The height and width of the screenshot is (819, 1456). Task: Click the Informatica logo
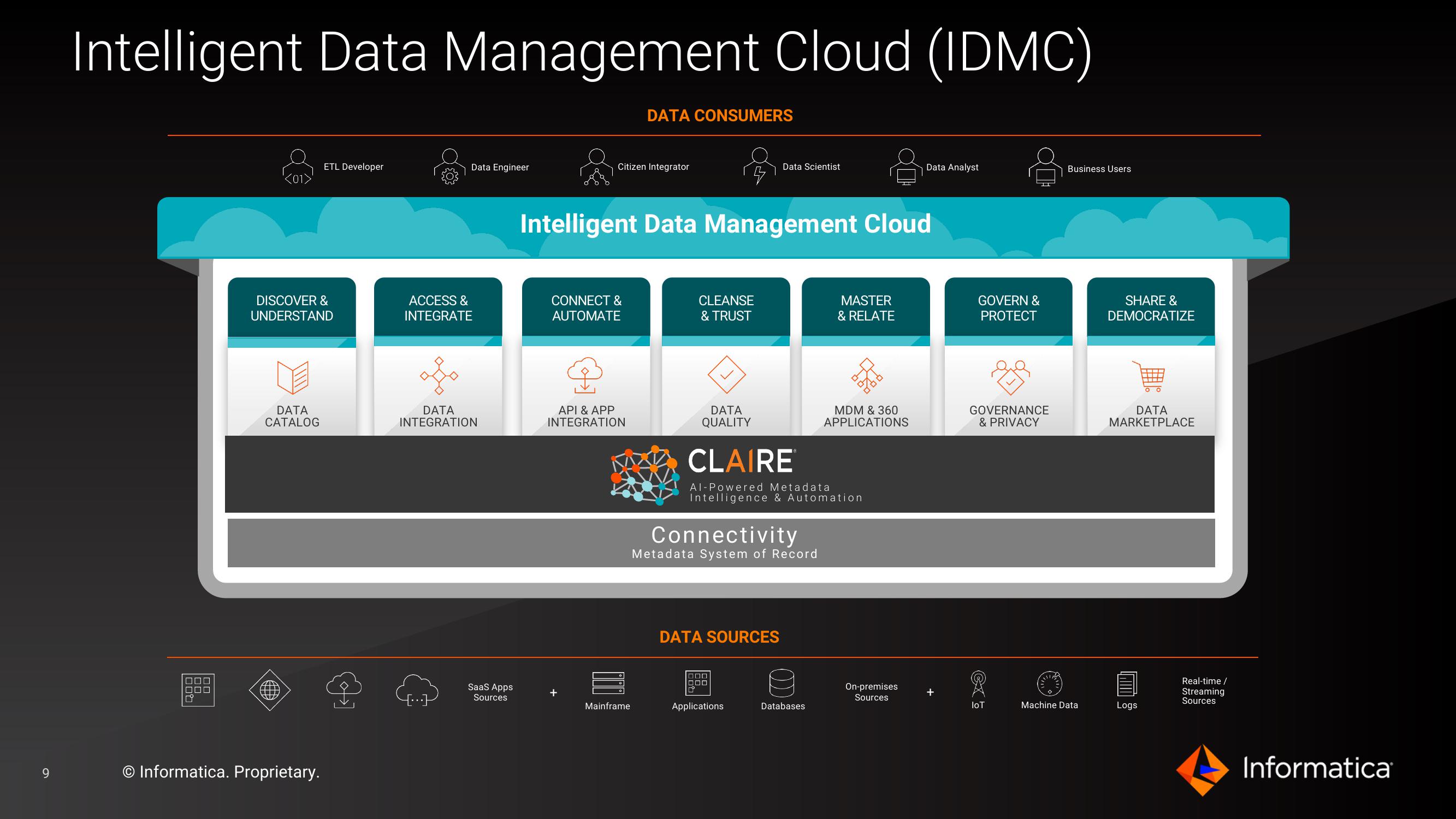click(1284, 770)
